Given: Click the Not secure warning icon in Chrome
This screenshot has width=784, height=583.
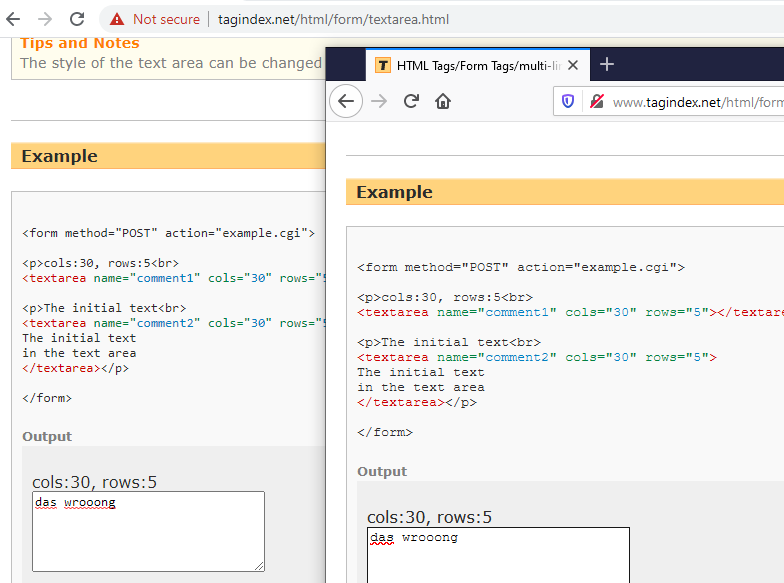Looking at the screenshot, I should [x=117, y=19].
